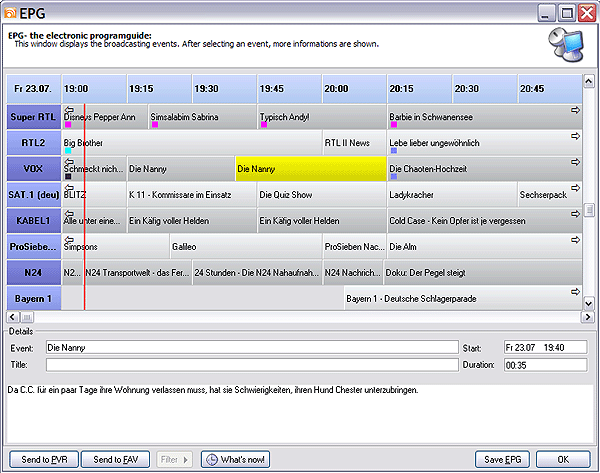Click the horizontal timeline scrollbar right arrow

(576, 317)
